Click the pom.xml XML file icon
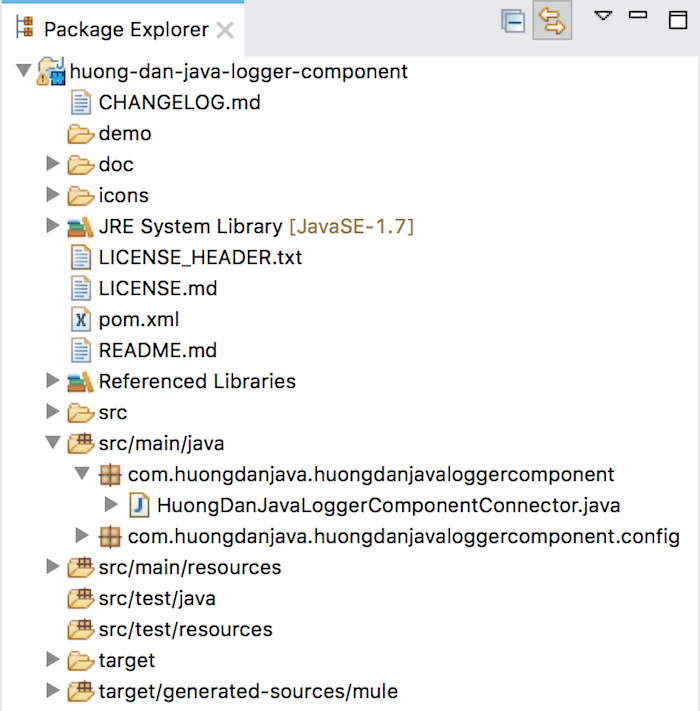The image size is (700, 711). 81,319
